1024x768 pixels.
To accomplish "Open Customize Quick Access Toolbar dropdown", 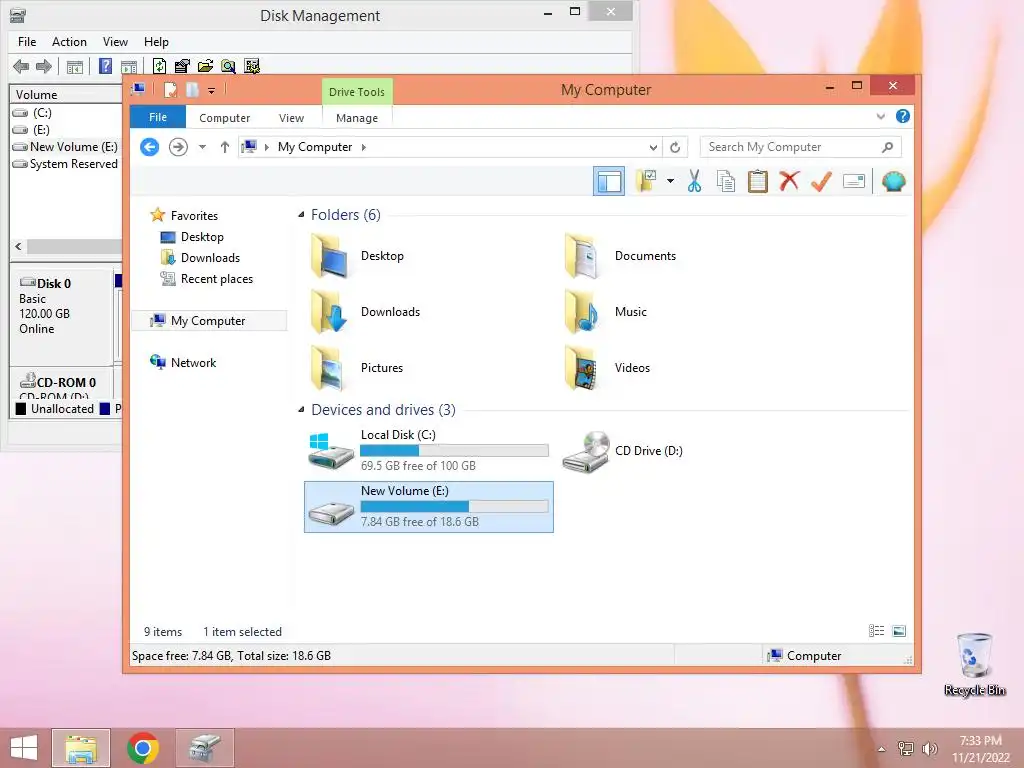I will coord(212,91).
